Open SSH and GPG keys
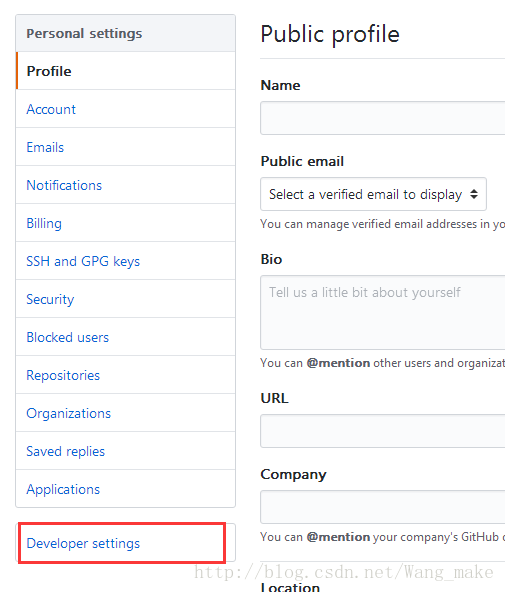This screenshot has width=505, height=592. pos(126,261)
